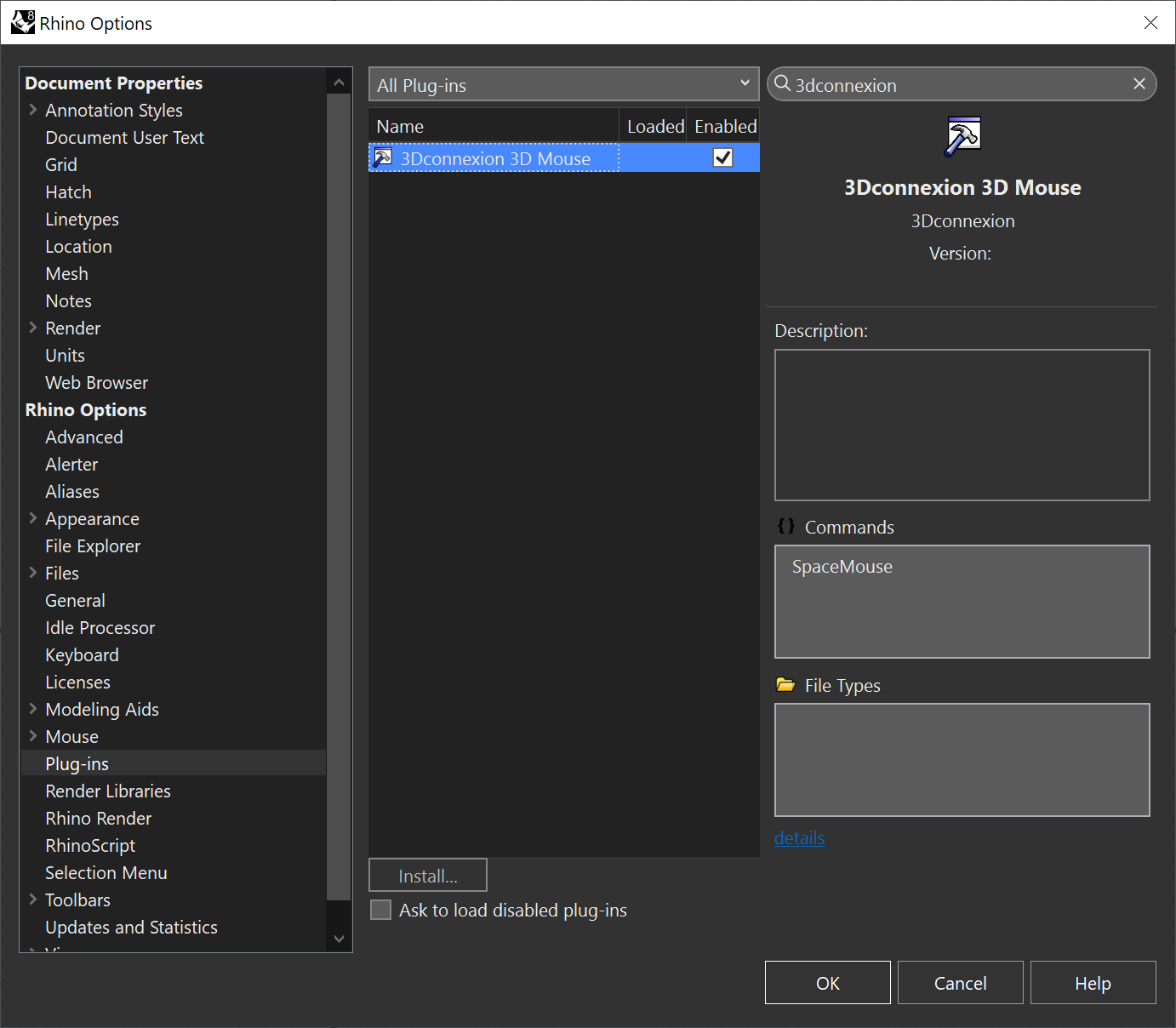Viewport: 1176px width, 1028px height.
Task: Open the Advanced options page
Action: [x=84, y=437]
